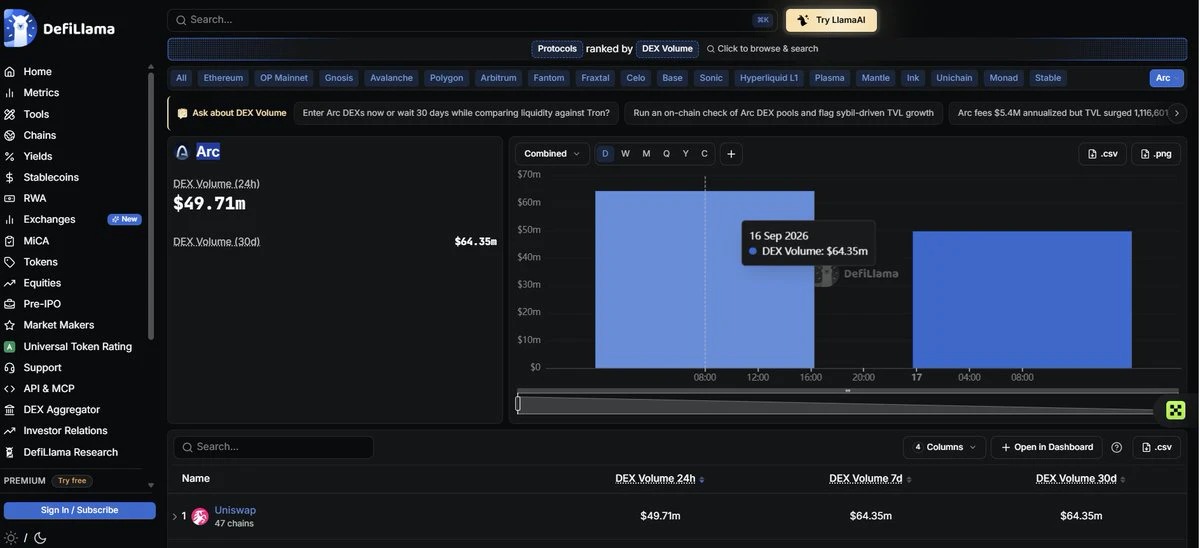Click the protocols table search field
This screenshot has height=548, width=1200.
[273, 447]
